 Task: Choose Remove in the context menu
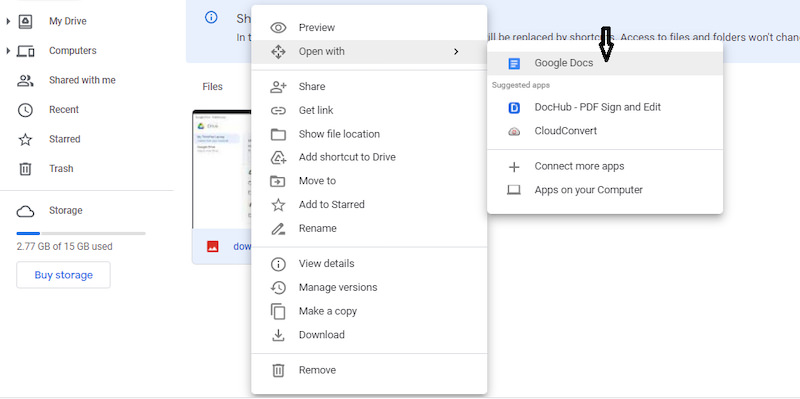[369, 370]
